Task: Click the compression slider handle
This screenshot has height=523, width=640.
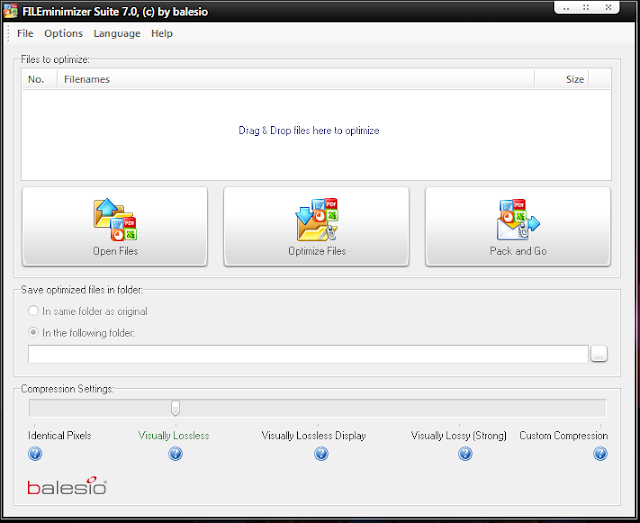Action: (175, 408)
